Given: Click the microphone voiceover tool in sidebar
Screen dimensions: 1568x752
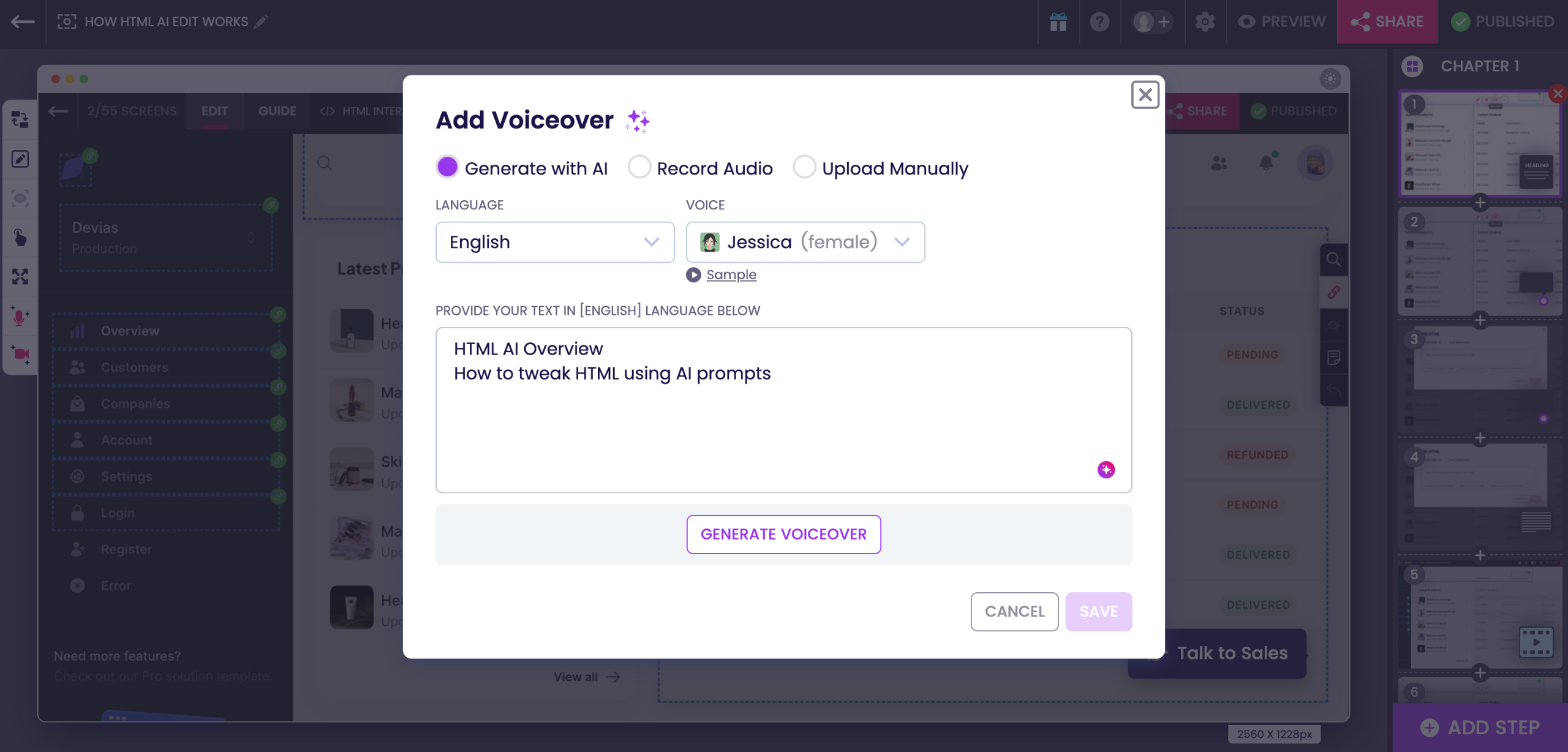Looking at the screenshot, I should pos(20,317).
